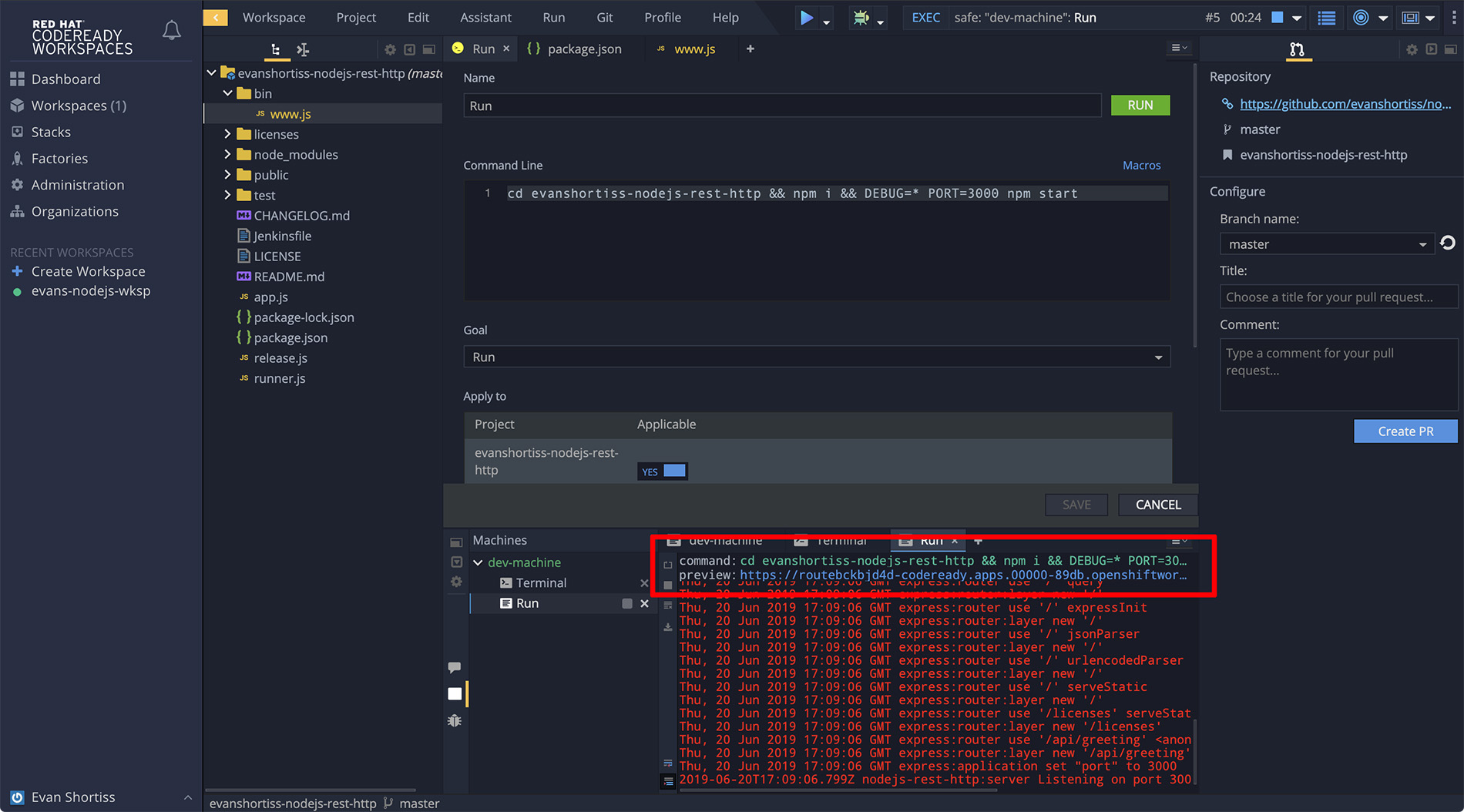Open the kebab menu in top toolbar
The height and width of the screenshot is (812, 1464).
pos(1453,17)
